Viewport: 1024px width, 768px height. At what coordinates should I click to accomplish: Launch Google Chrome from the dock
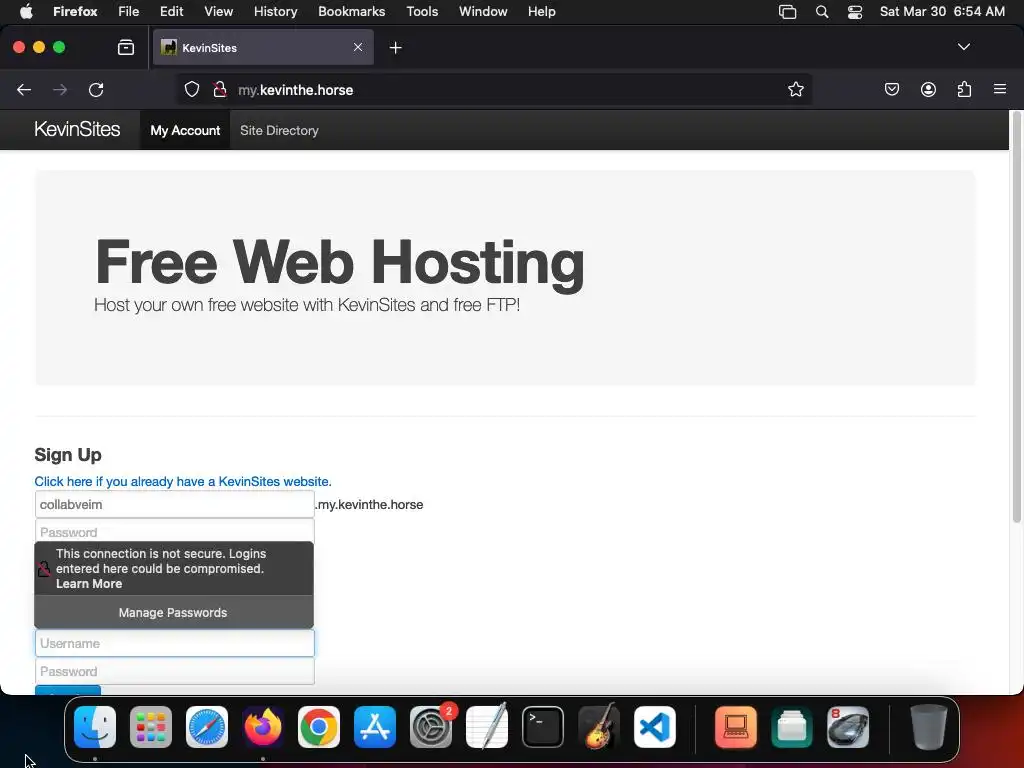click(319, 727)
